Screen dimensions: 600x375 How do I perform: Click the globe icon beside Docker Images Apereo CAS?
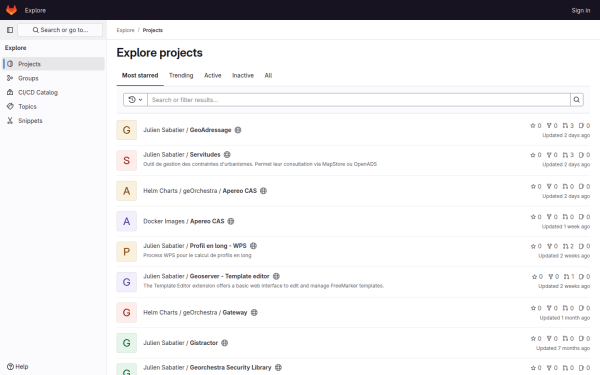tap(231, 221)
